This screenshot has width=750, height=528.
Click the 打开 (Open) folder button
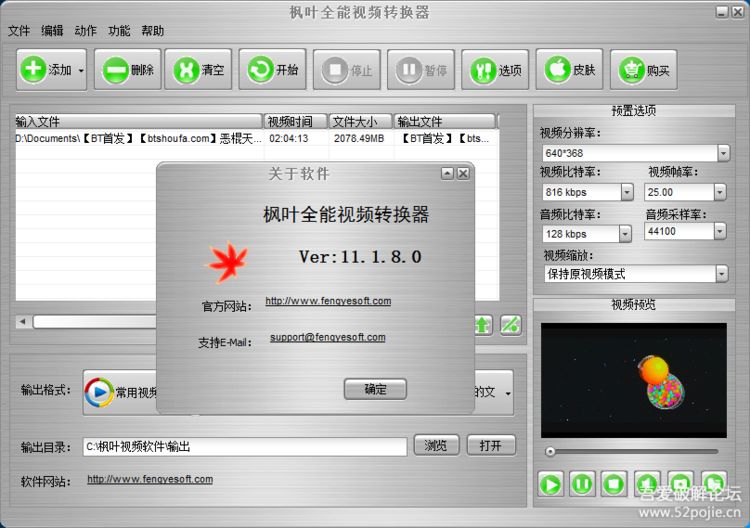click(x=491, y=445)
